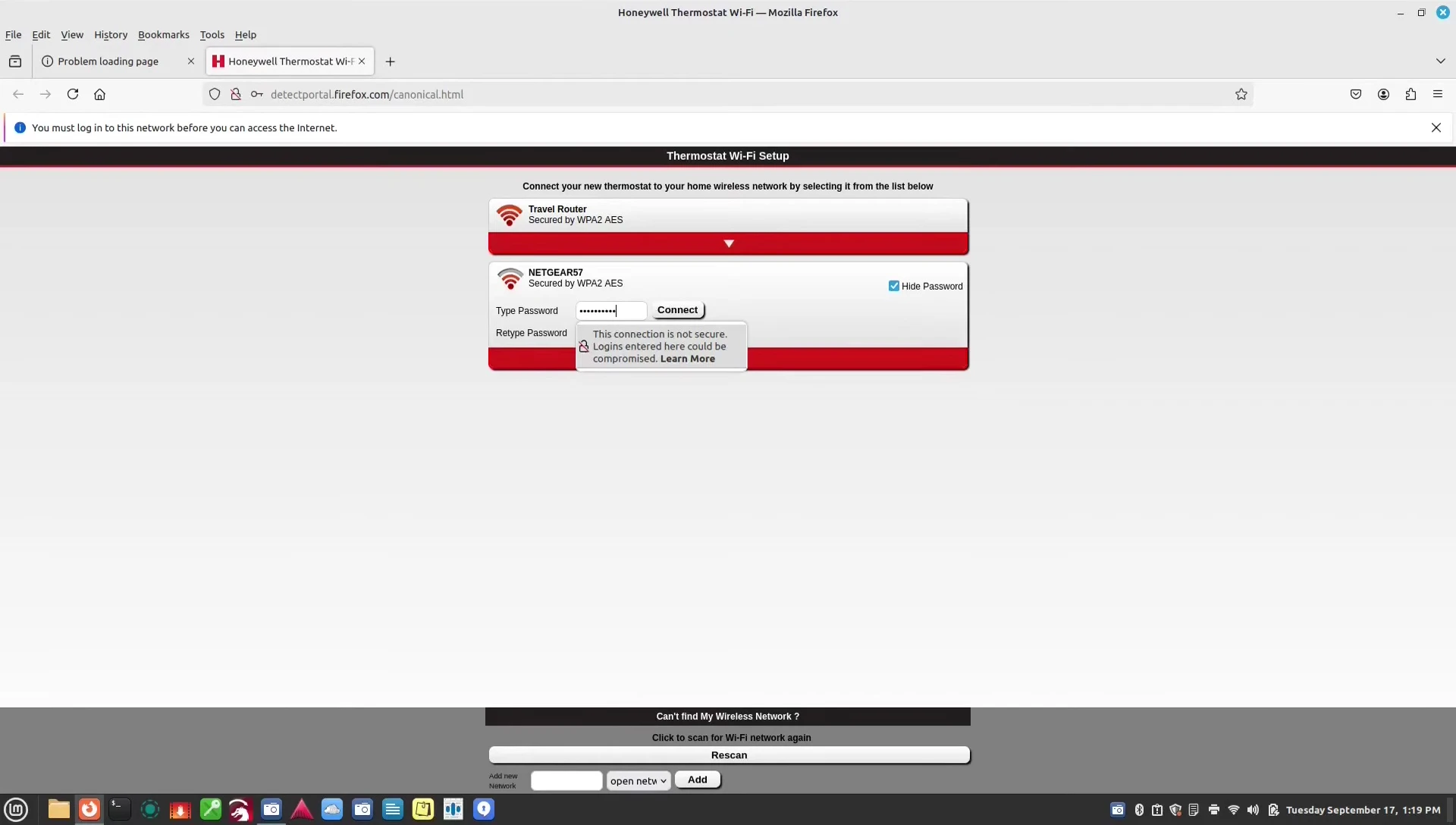List all tabs with the chevron button
Screen dimensions: 1456x825
1440,61
